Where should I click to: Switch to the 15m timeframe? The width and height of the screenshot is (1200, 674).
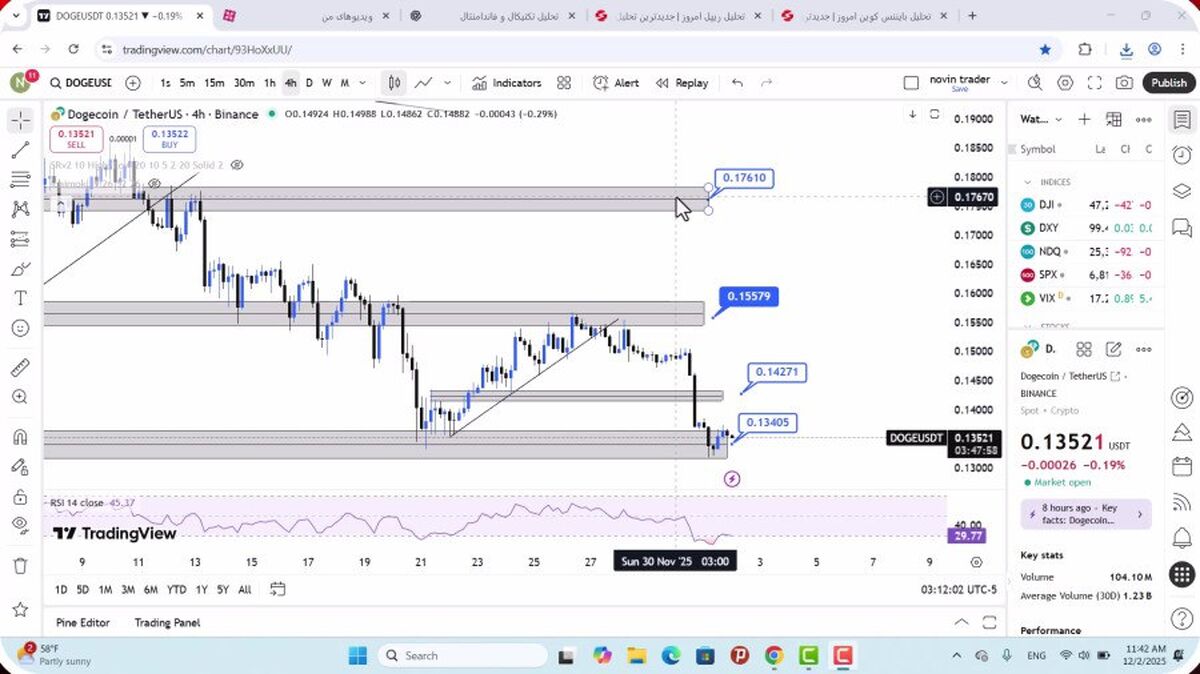[x=214, y=83]
